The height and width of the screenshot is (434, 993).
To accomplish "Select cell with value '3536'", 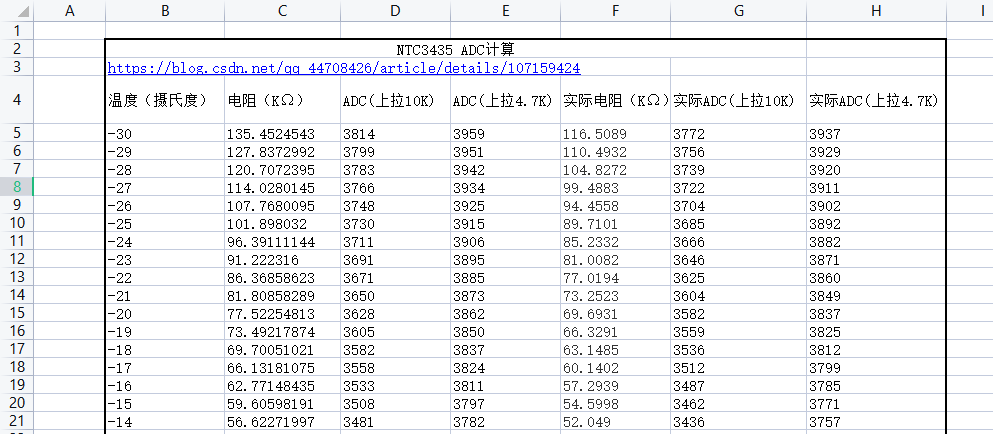I will click(x=738, y=350).
